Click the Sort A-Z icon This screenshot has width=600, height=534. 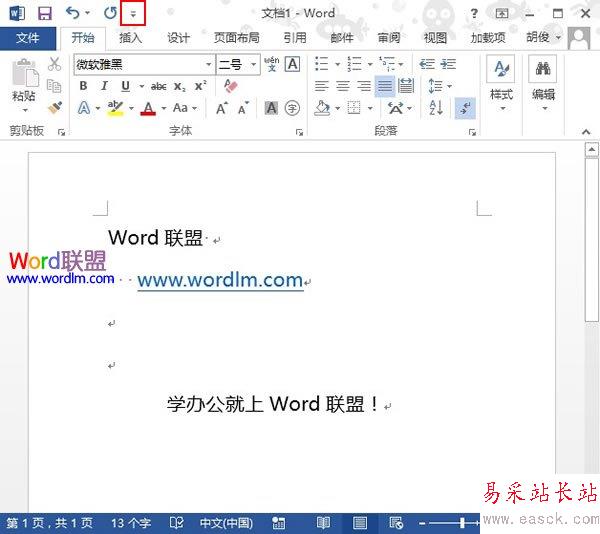point(436,108)
